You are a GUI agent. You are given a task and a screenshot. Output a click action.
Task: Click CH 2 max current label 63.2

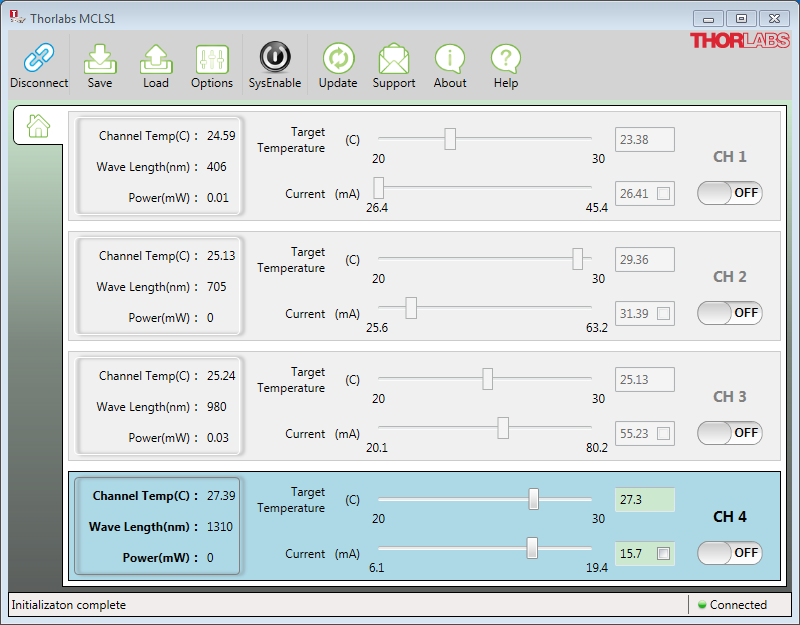click(x=596, y=328)
